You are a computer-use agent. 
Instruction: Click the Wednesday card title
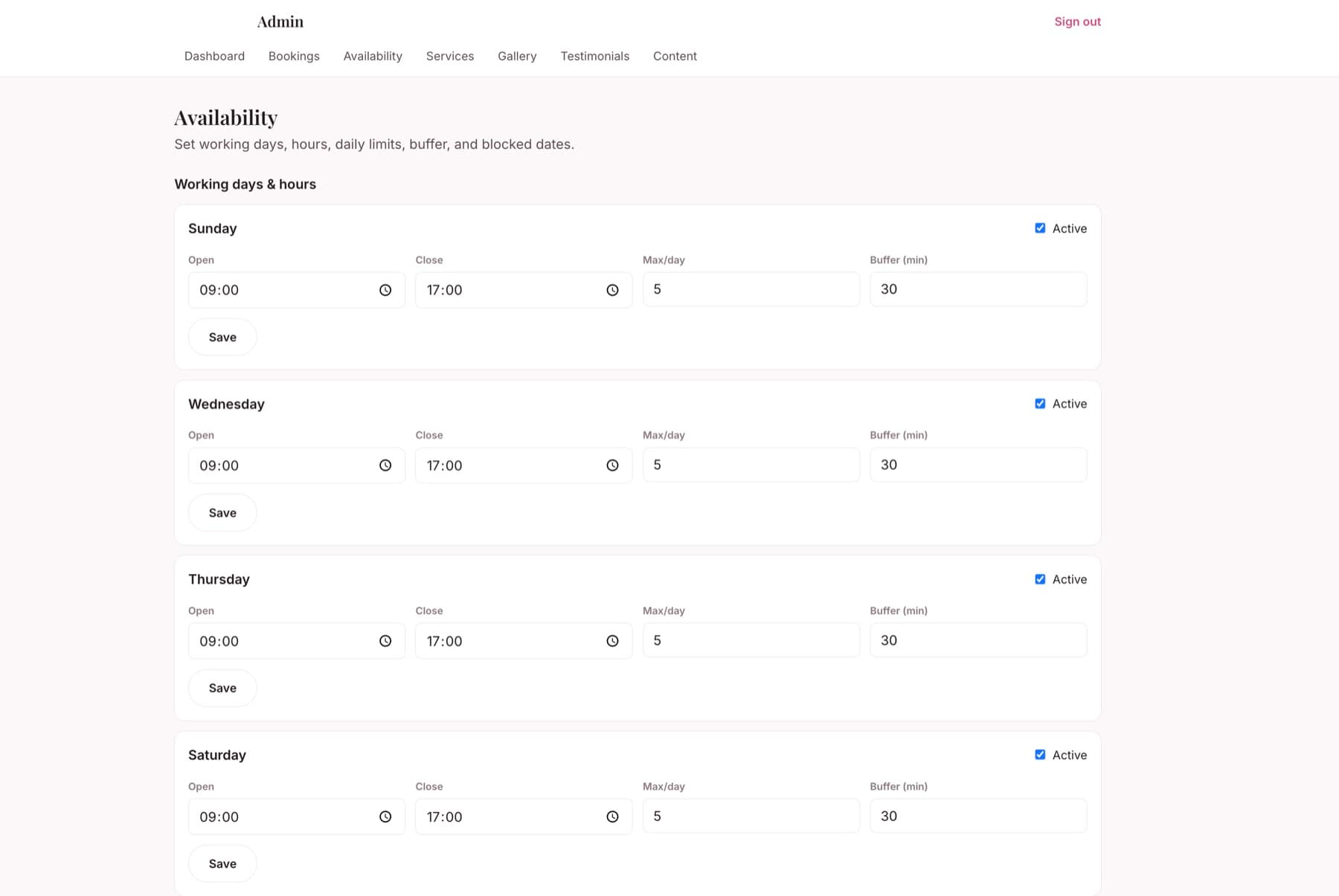tap(226, 404)
